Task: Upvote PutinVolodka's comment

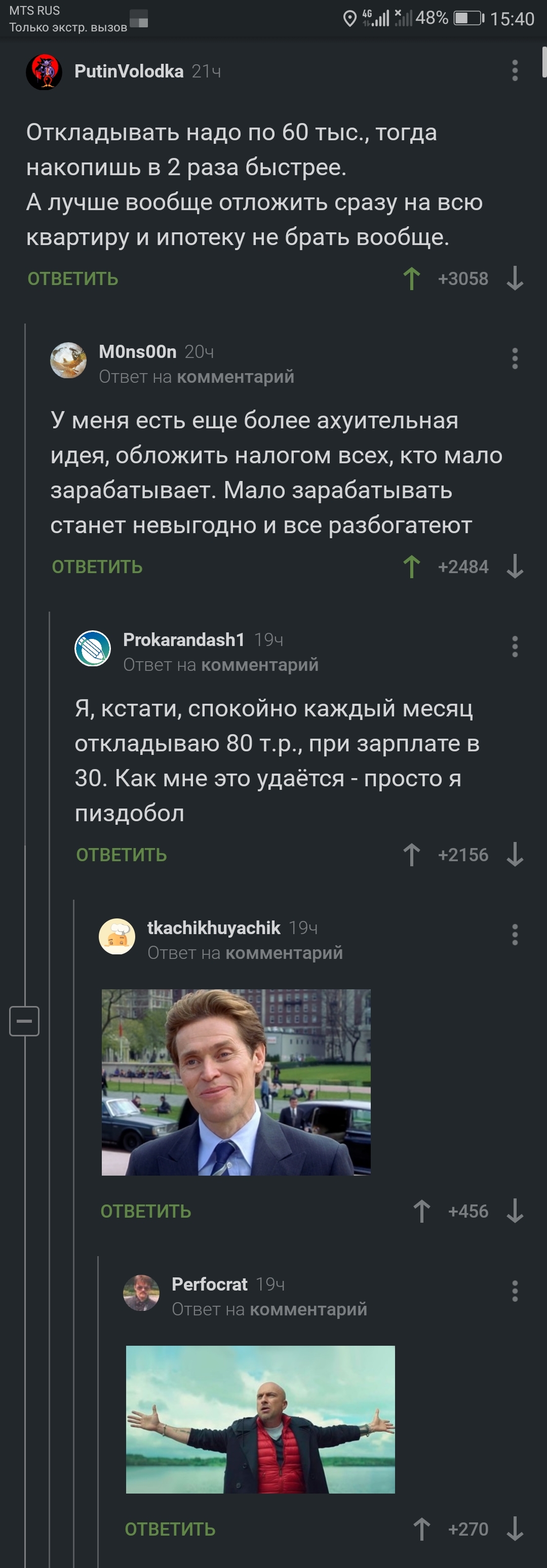Action: pos(412,279)
